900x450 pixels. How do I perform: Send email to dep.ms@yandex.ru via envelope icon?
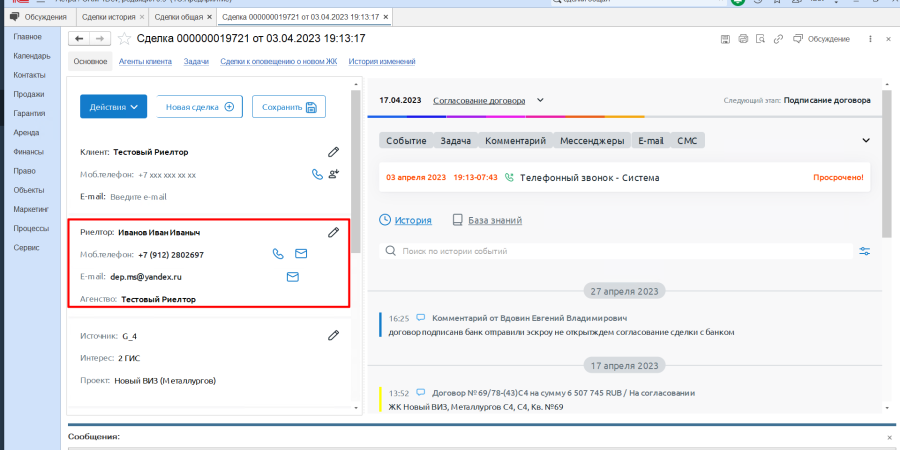pos(293,277)
